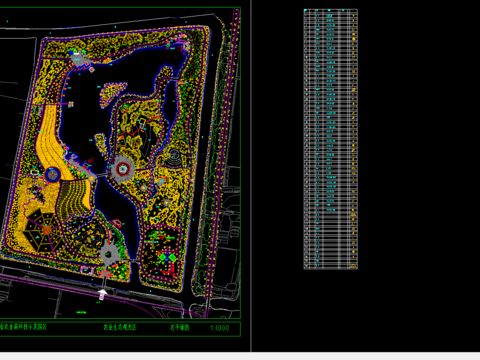Click the striped terraced field

[x=73, y=197]
